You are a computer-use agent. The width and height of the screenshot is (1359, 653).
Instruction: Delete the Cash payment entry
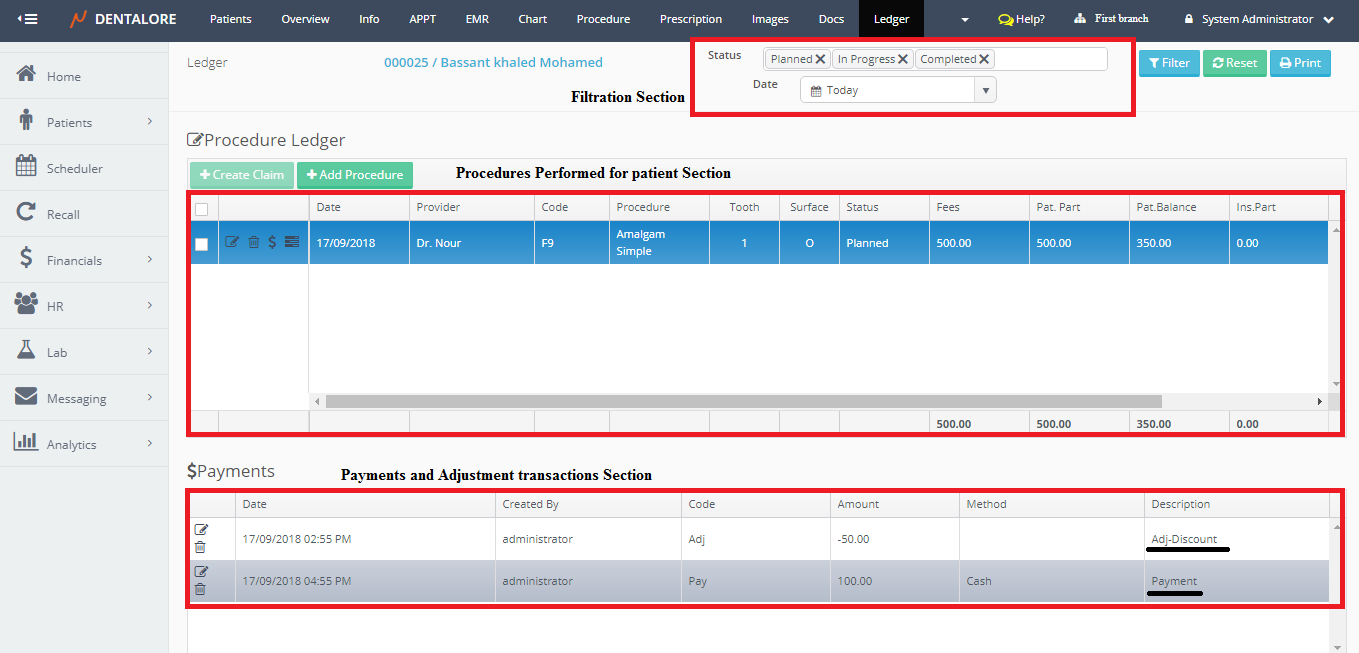click(x=200, y=589)
